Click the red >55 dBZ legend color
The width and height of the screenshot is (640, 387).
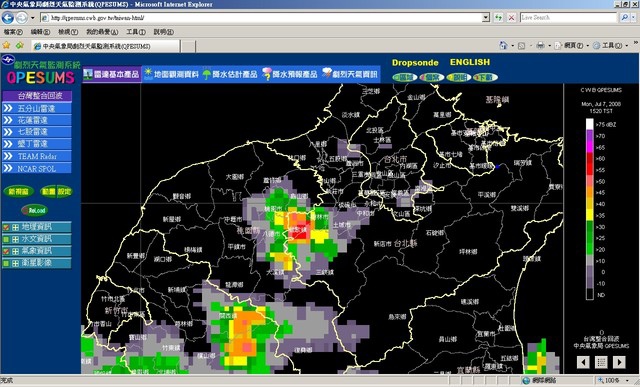tap(590, 169)
